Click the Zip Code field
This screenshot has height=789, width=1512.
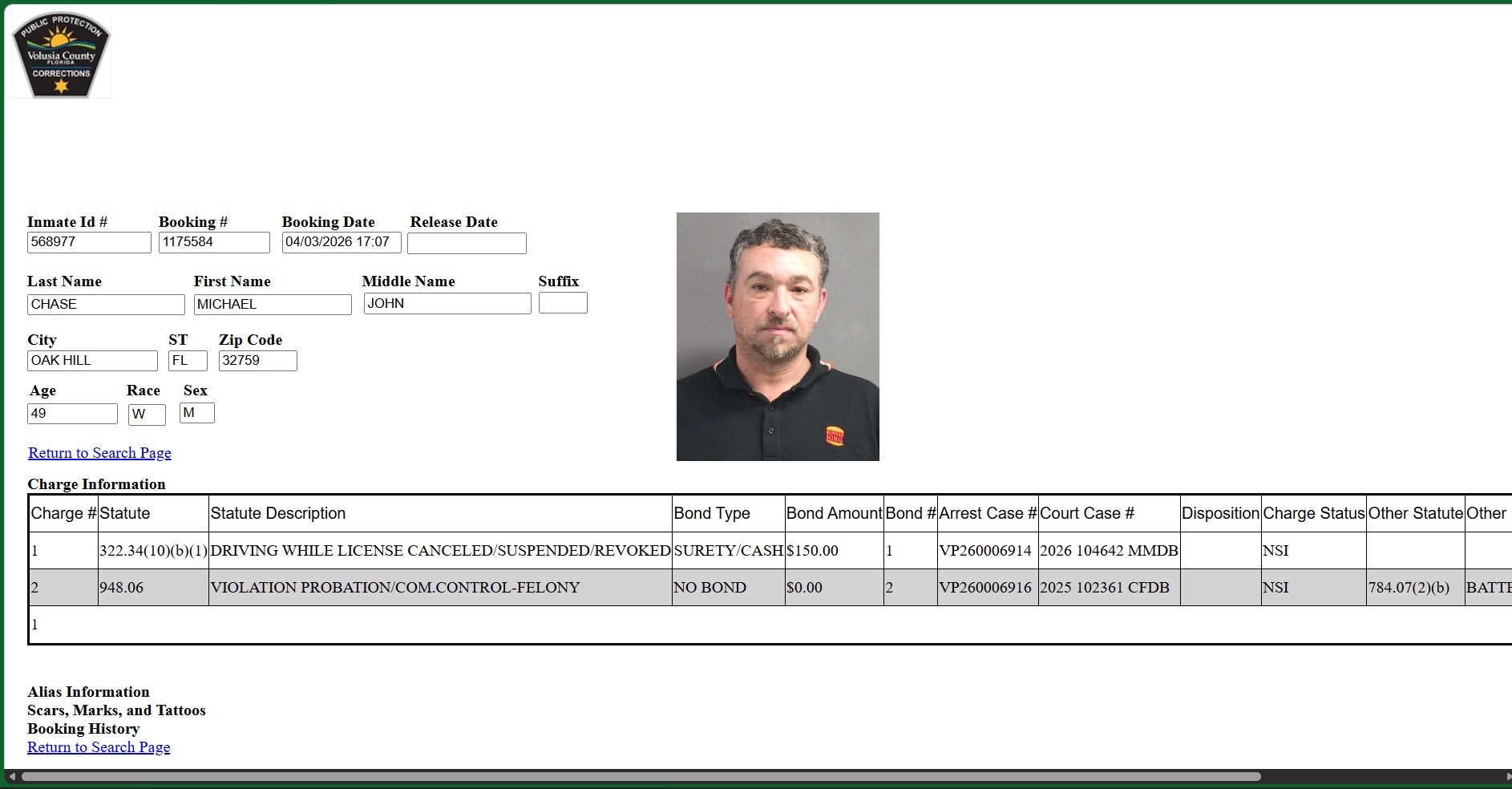tap(257, 361)
